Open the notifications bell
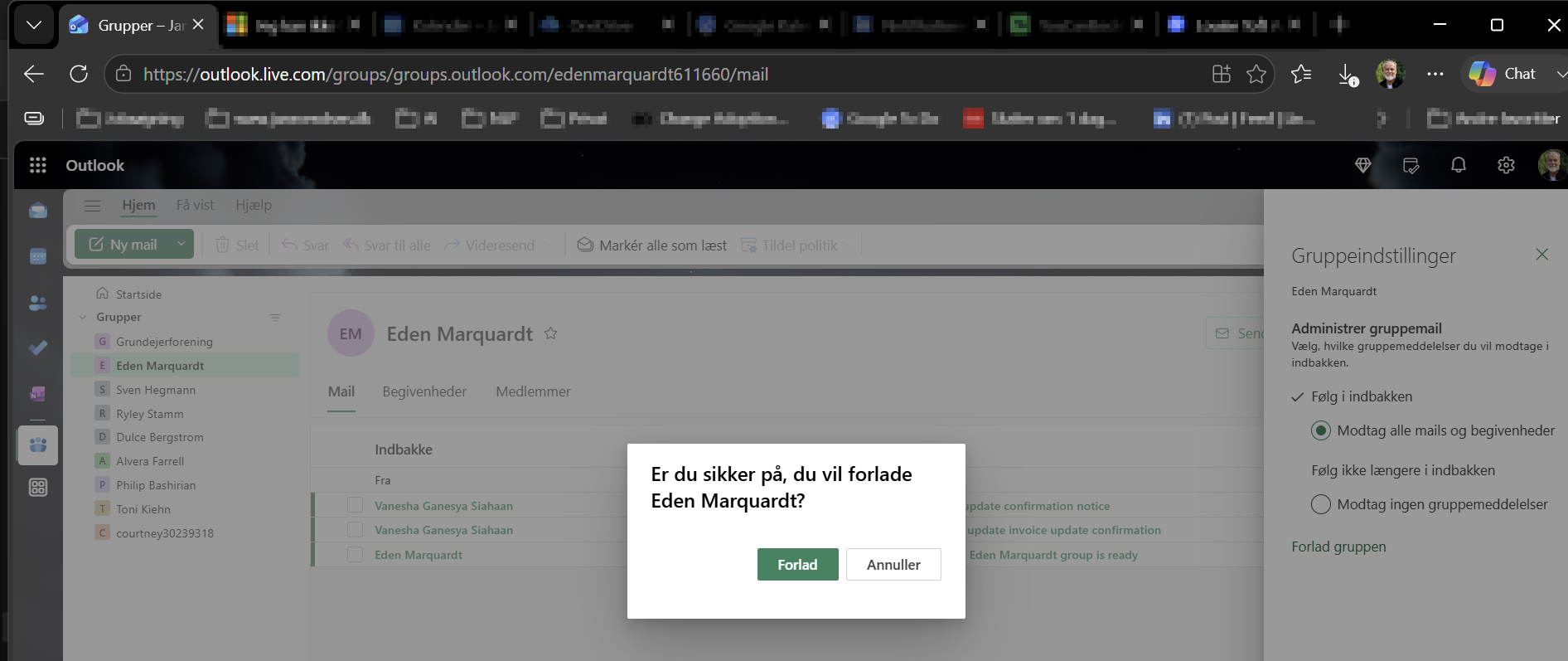Image resolution: width=1568 pixels, height=661 pixels. click(x=1459, y=165)
